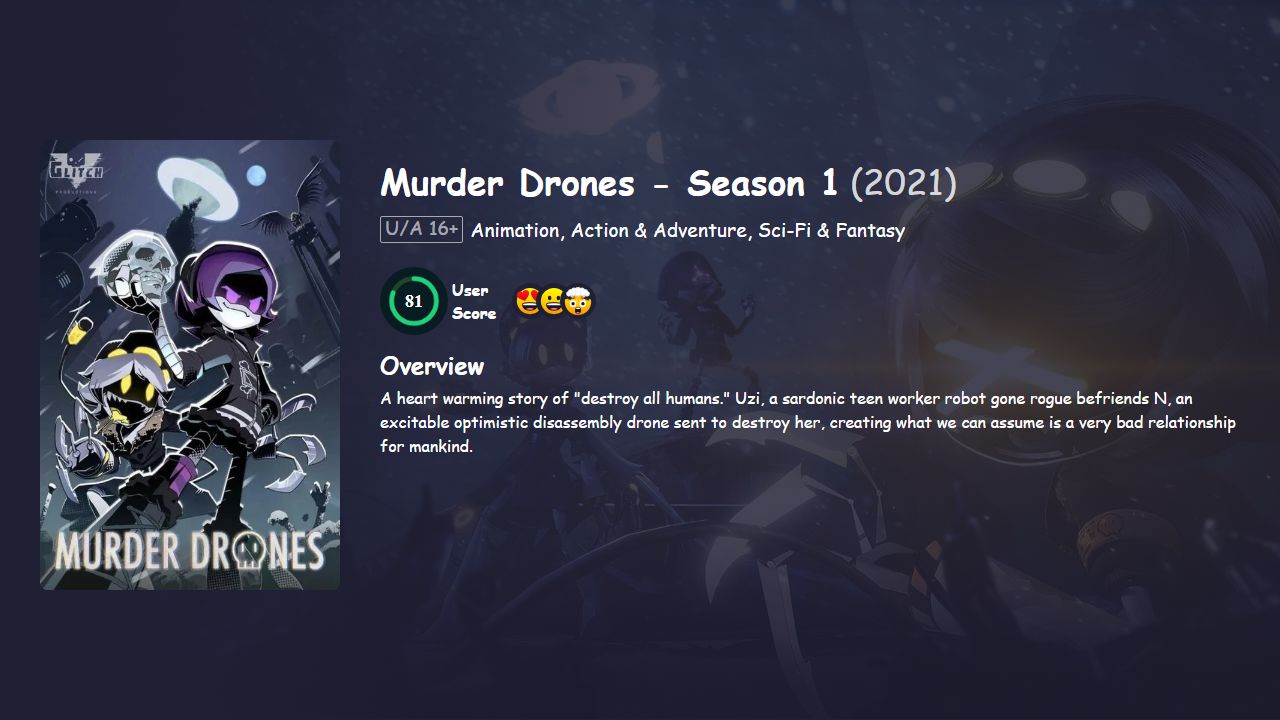
Task: Click the User Score label
Action: (474, 301)
